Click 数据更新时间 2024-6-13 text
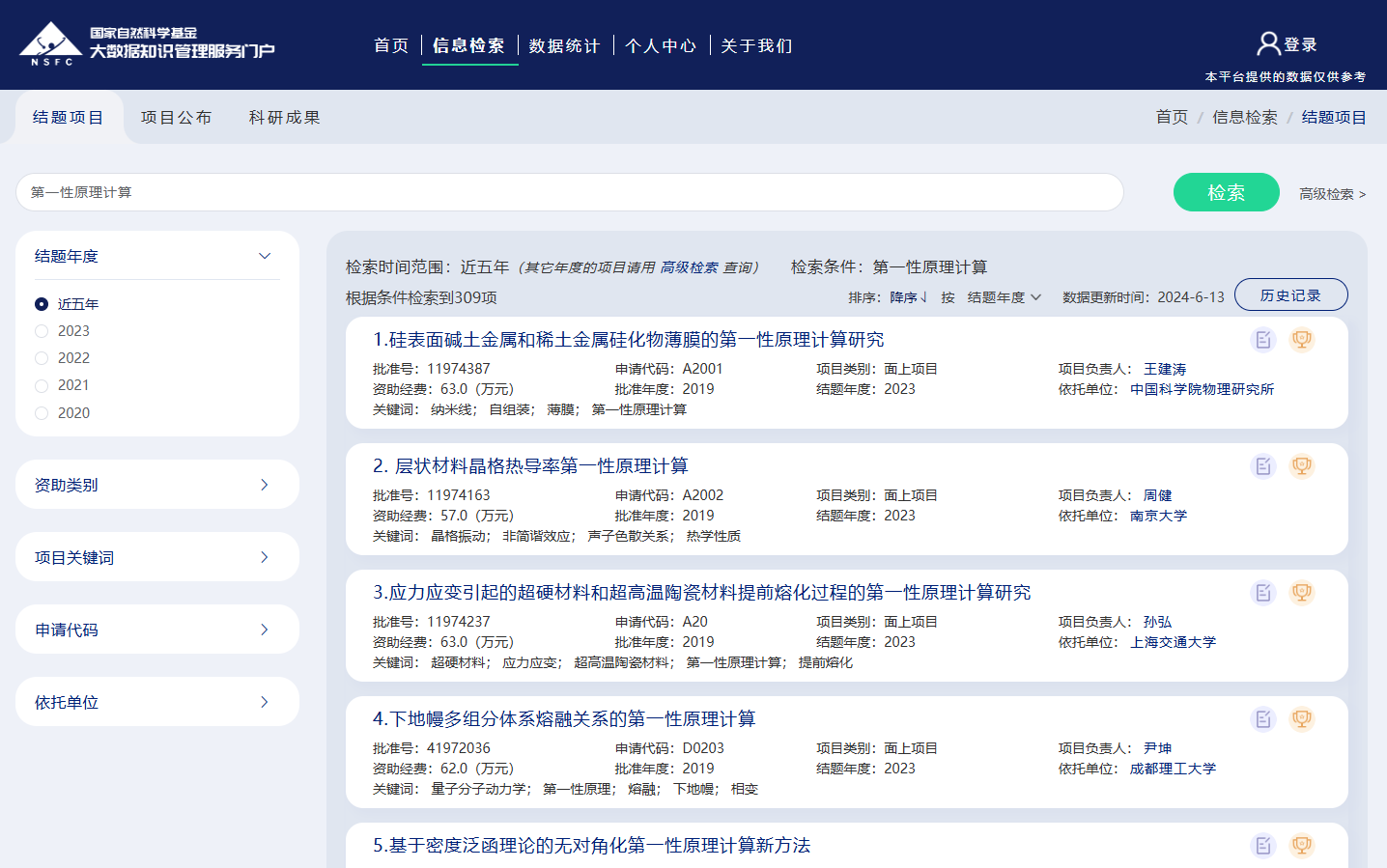Viewport: 1387px width, 868px height. pyautogui.click(x=1143, y=297)
